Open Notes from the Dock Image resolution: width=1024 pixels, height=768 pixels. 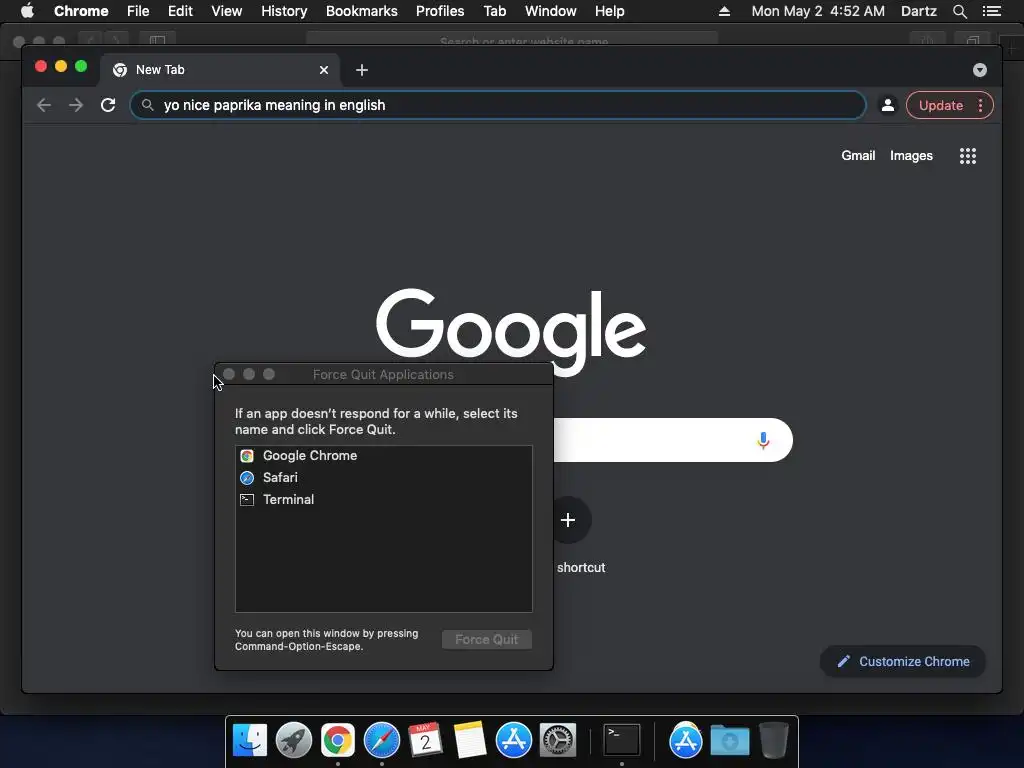click(x=470, y=741)
